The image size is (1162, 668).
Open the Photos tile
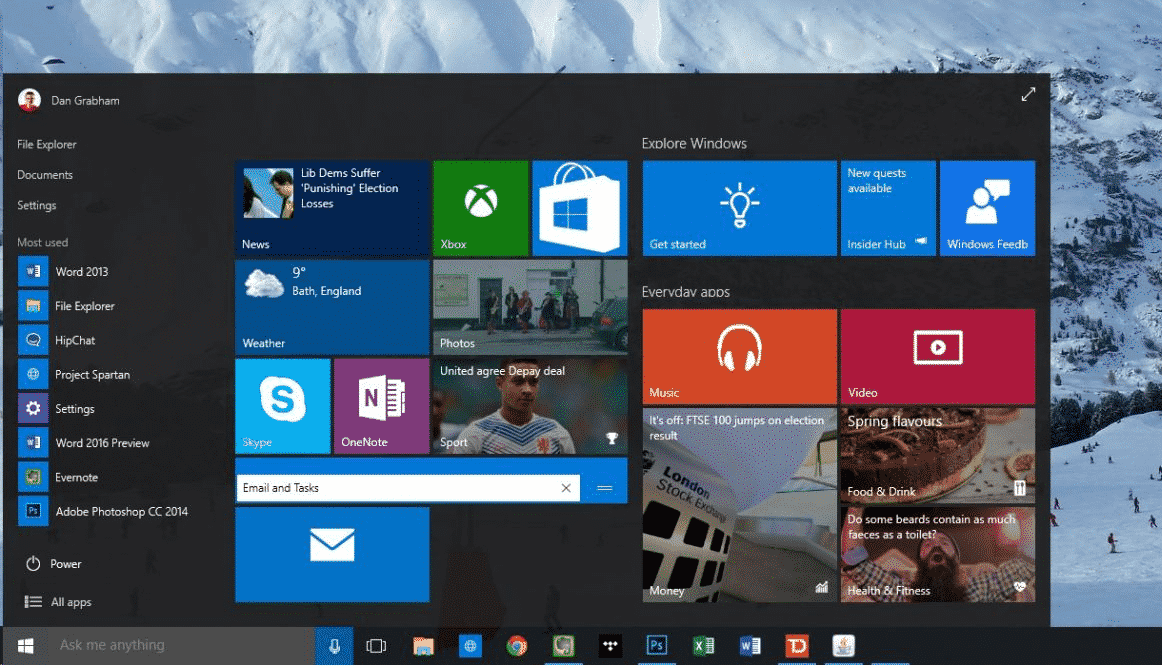pos(530,307)
